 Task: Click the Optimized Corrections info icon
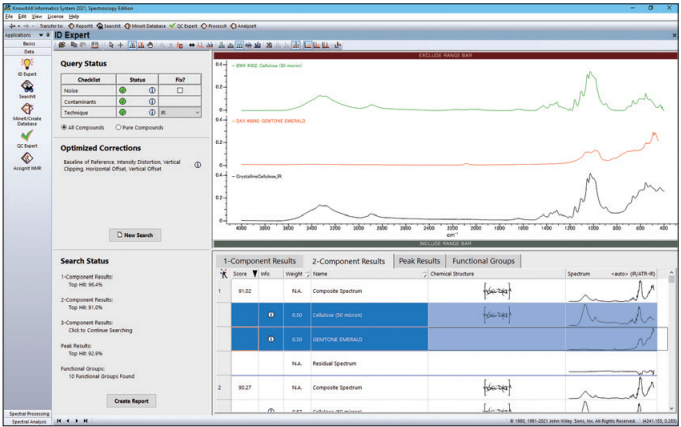coord(198,165)
